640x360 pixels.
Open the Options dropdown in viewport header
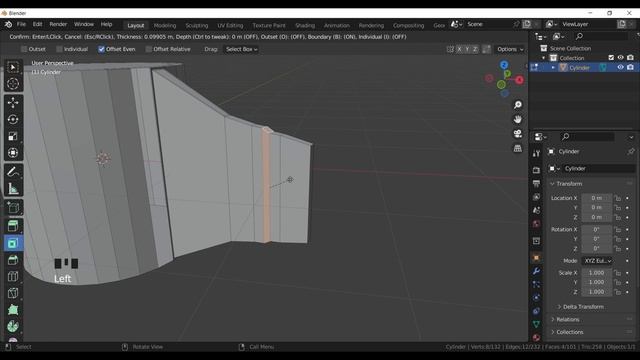point(510,49)
